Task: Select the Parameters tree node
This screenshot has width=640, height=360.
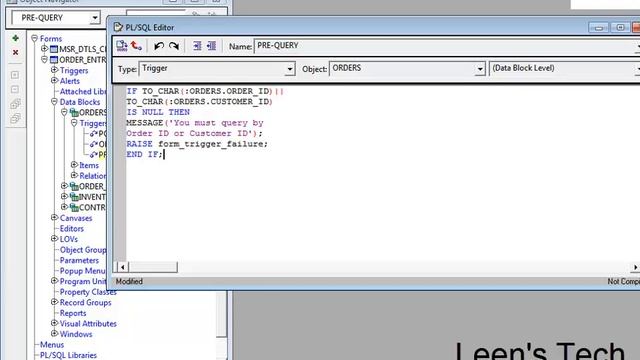Action: click(x=79, y=260)
